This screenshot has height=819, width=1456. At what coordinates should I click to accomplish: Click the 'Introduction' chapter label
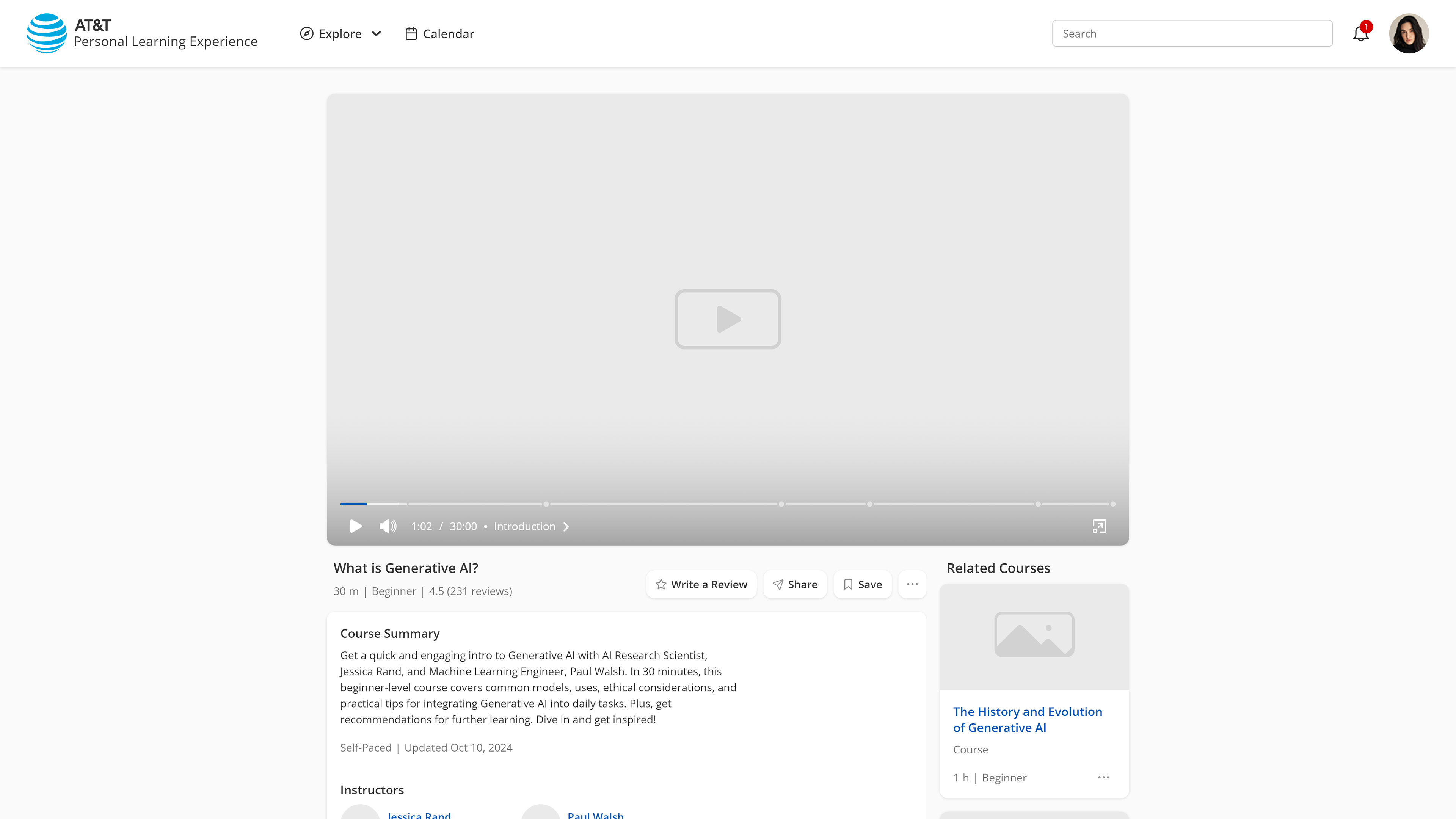tap(524, 526)
